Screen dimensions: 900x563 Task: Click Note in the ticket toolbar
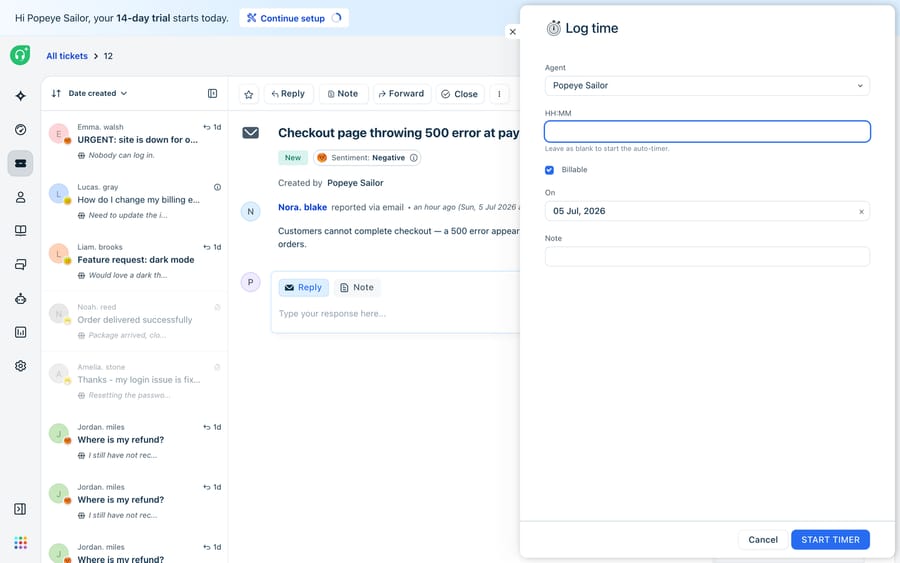coord(343,94)
